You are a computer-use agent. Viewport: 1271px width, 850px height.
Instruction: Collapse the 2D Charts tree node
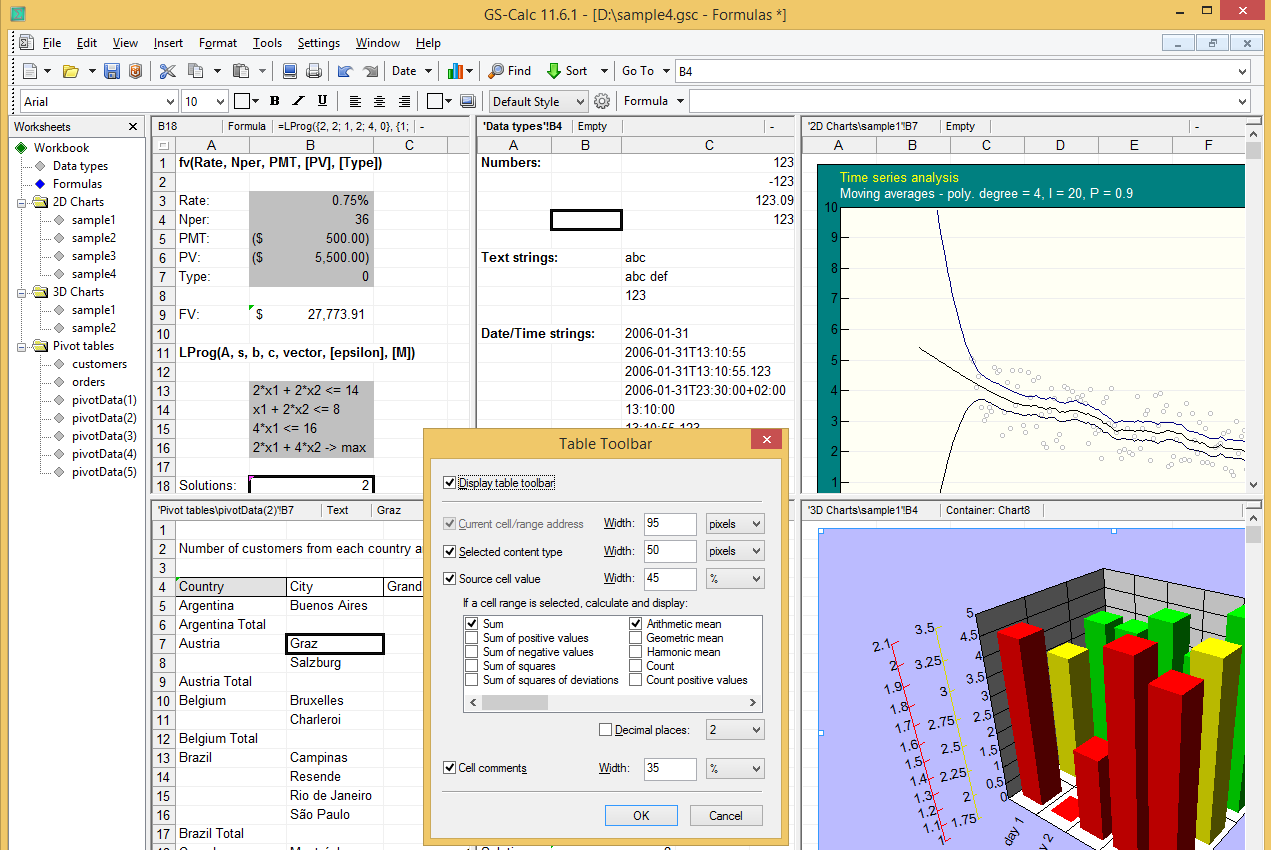(x=22, y=202)
